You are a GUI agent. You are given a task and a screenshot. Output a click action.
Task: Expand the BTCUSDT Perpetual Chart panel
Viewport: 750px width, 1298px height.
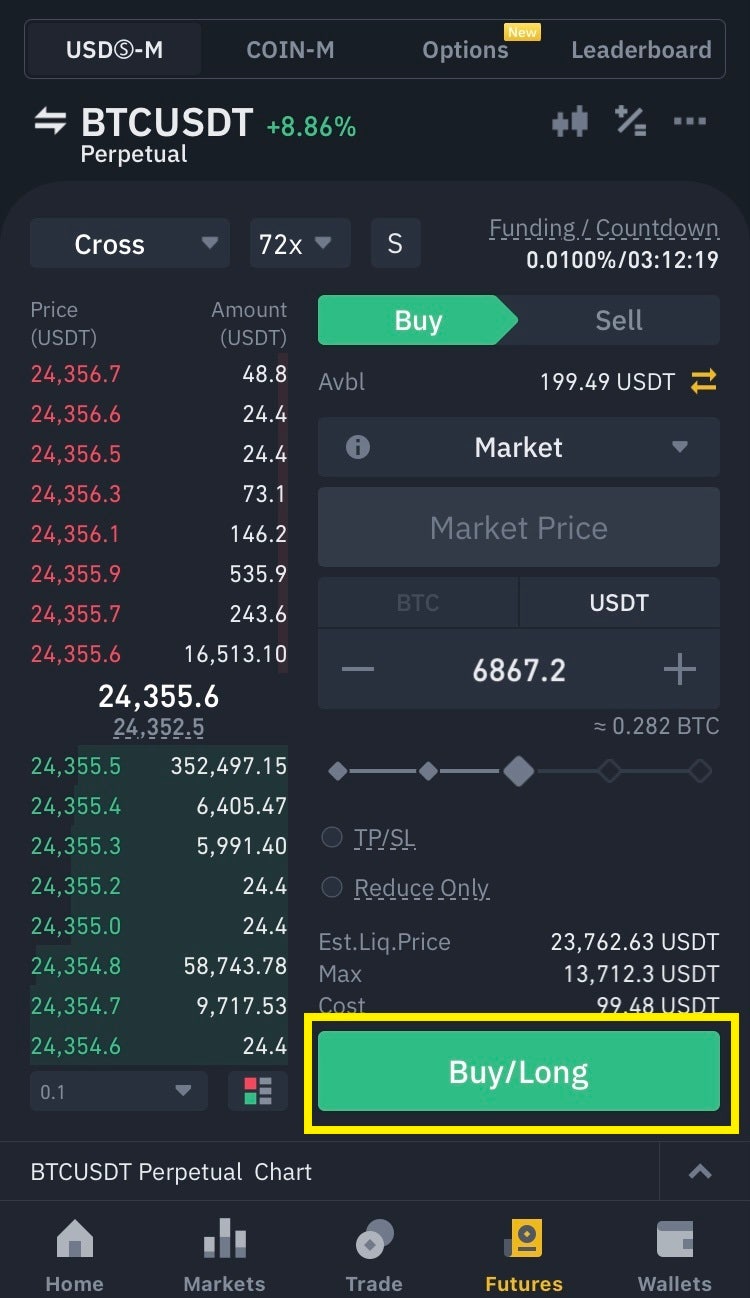pos(700,1172)
